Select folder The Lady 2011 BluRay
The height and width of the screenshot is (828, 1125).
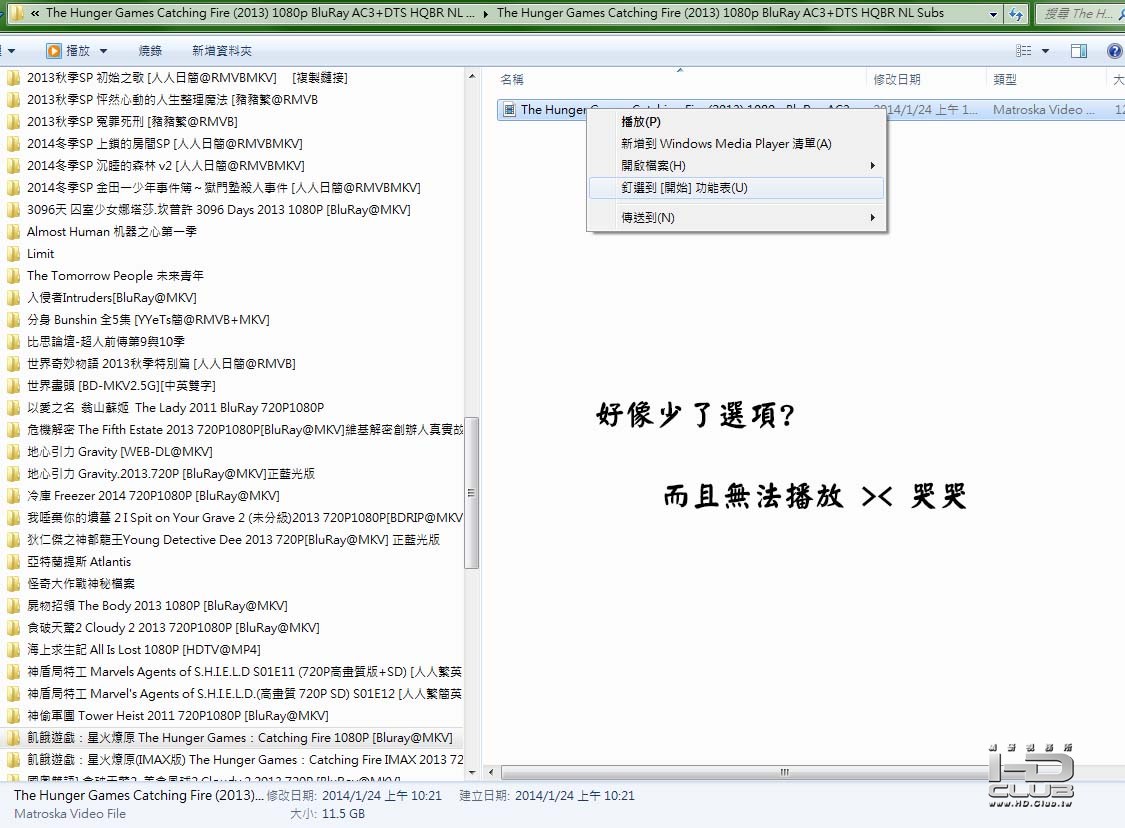click(x=165, y=408)
